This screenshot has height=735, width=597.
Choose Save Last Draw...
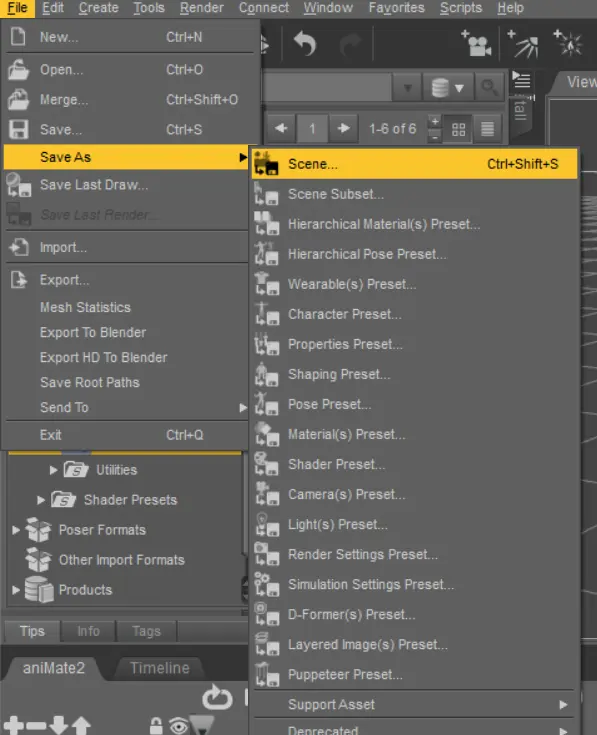(x=127, y=185)
